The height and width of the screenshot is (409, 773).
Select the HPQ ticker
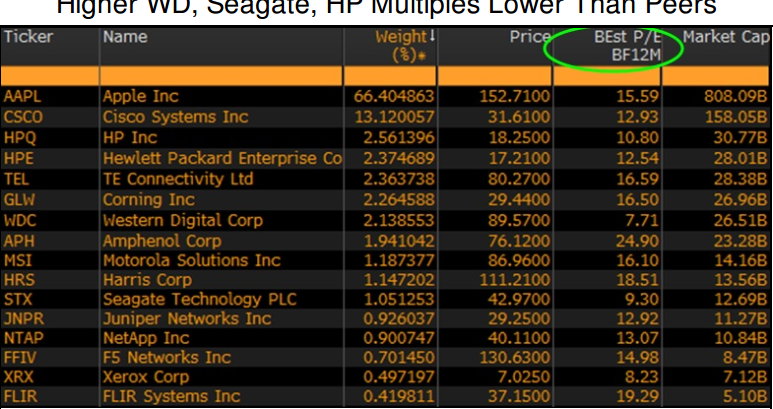click(20, 137)
